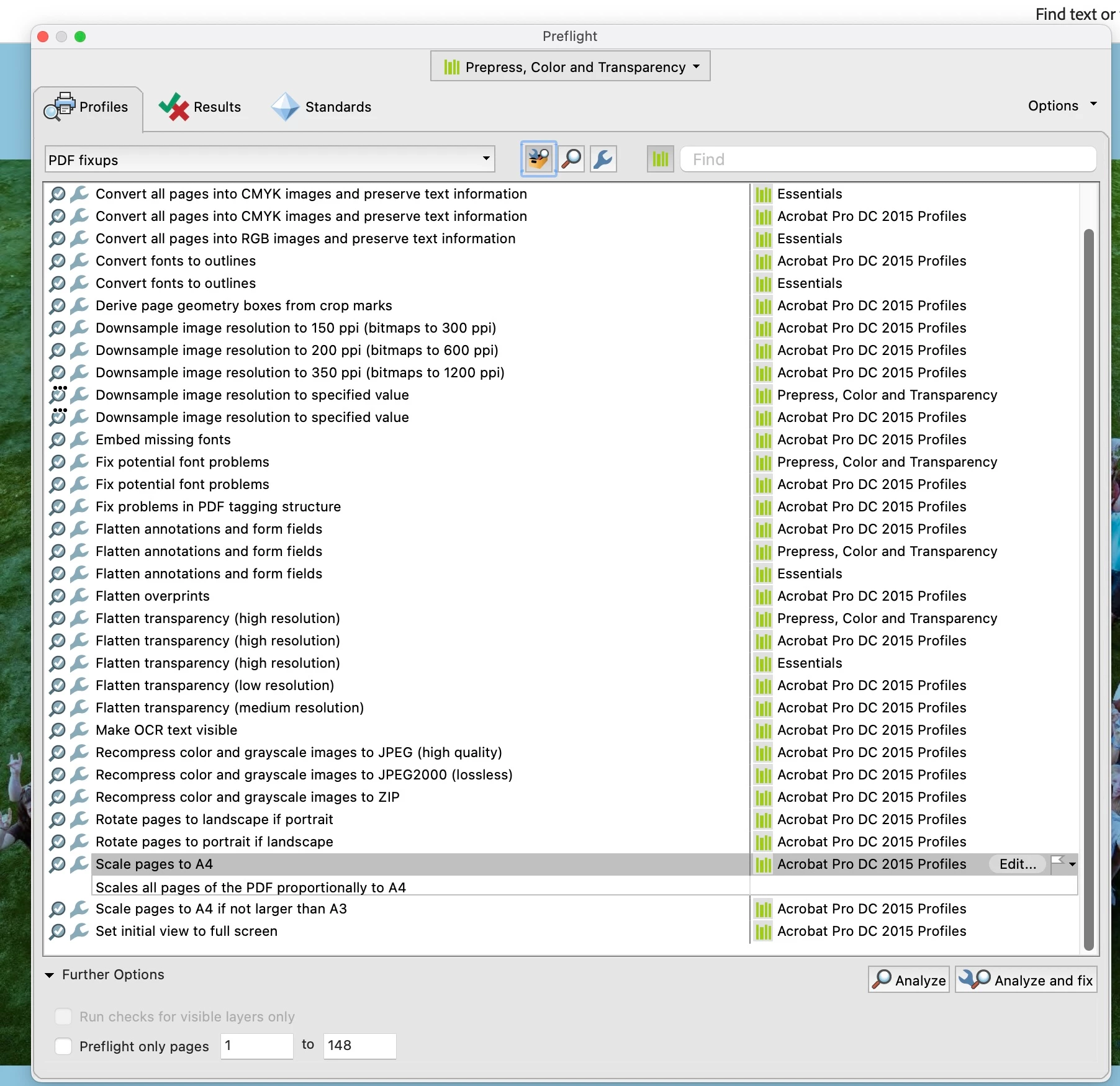This screenshot has height=1086, width=1120.
Task: Select Derive page geometry boxes from crop marks
Action: 244,305
